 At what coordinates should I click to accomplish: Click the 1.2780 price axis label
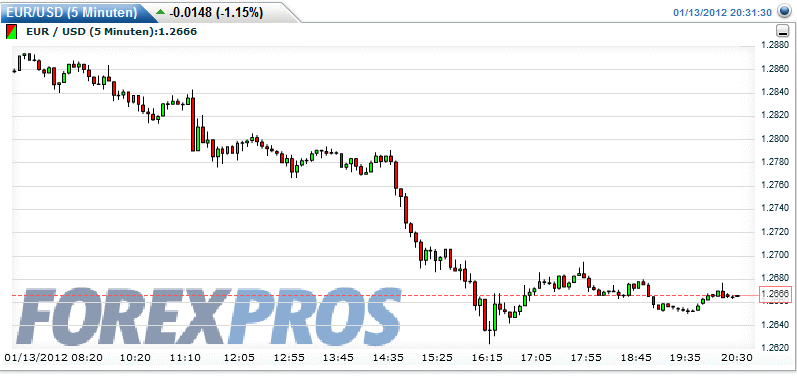(775, 162)
